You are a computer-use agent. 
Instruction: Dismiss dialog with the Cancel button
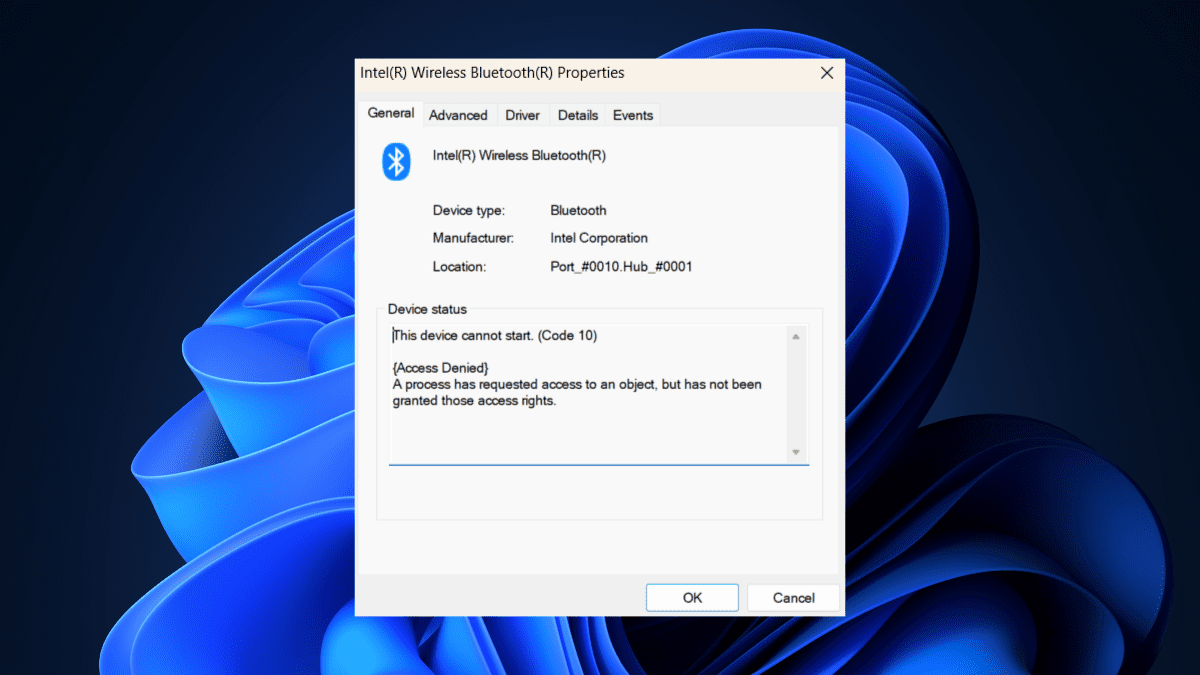point(794,598)
